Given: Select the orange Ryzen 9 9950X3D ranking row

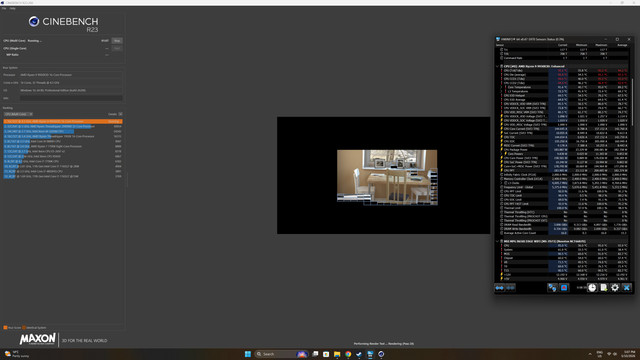Looking at the screenshot, I should (63, 121).
